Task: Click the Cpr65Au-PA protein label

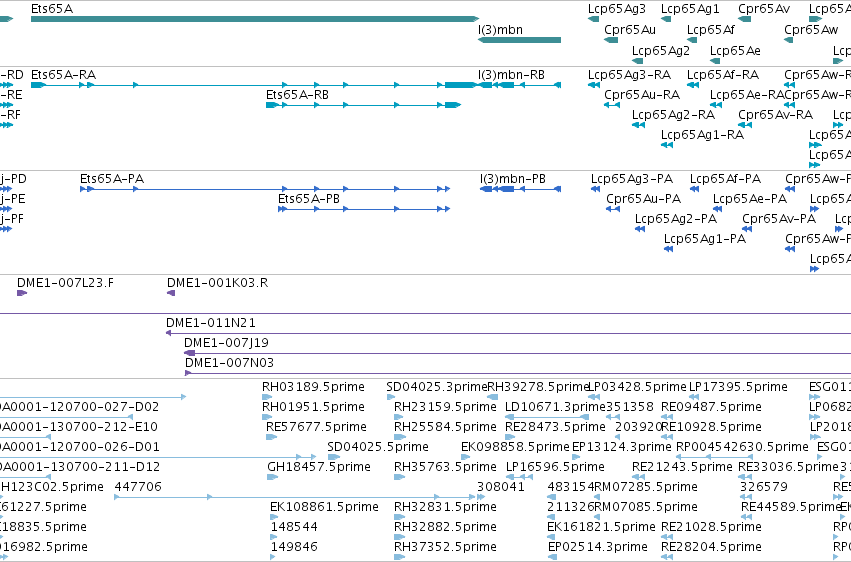Action: tap(644, 199)
